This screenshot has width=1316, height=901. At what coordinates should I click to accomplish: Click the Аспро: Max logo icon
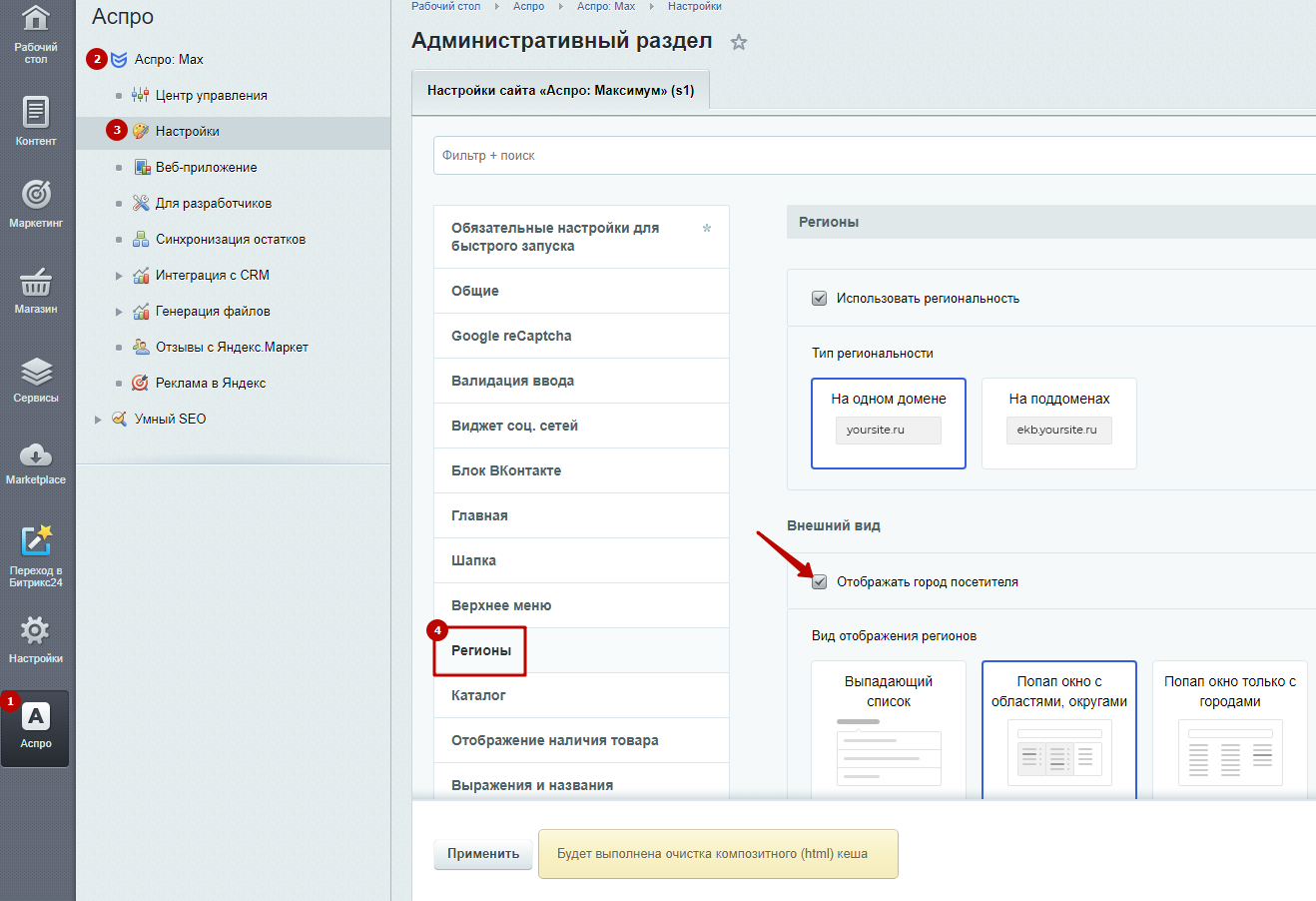click(119, 60)
